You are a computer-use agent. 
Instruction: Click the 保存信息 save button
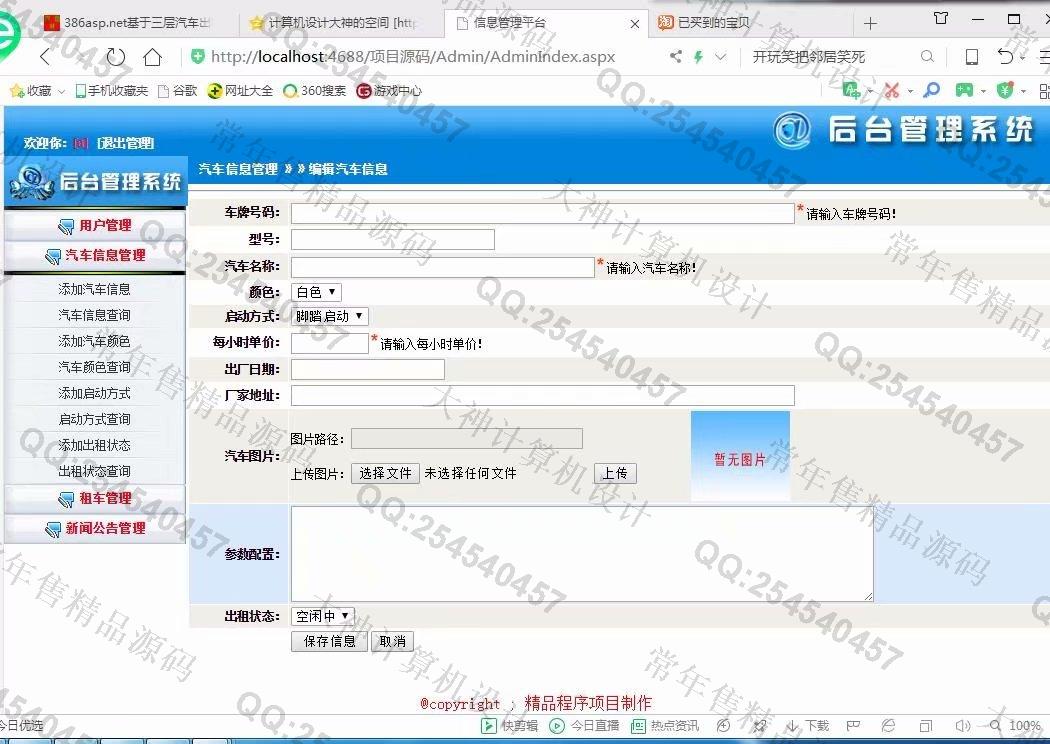coord(329,642)
